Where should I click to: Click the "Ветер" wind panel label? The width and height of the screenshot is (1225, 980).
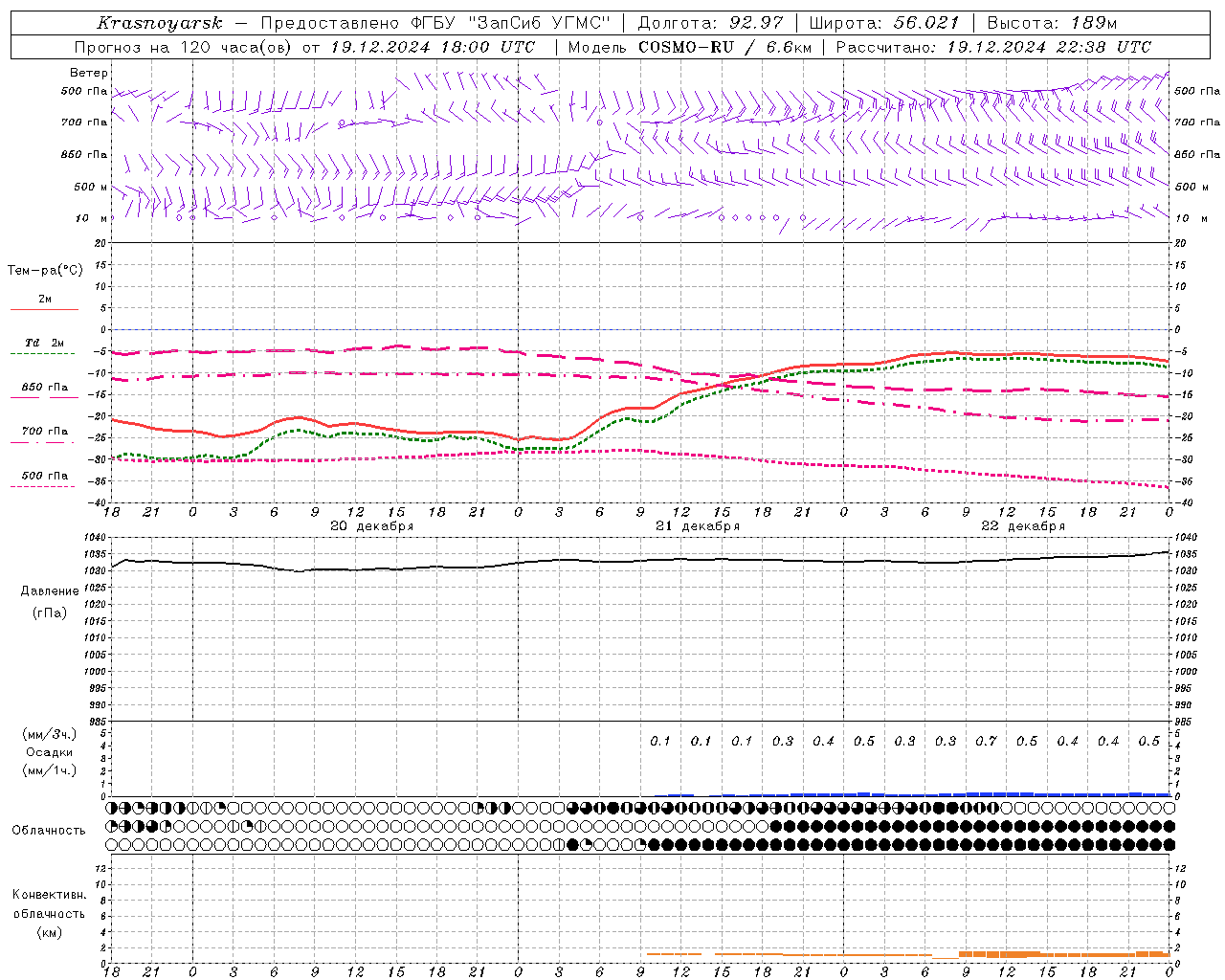coord(89,73)
